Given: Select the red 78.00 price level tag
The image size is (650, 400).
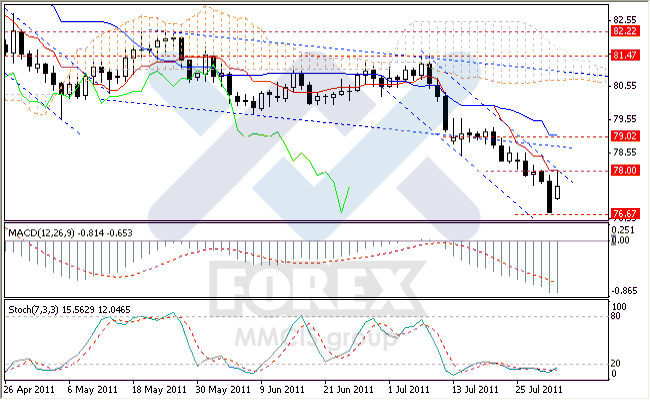Looking at the screenshot, I should [x=624, y=171].
